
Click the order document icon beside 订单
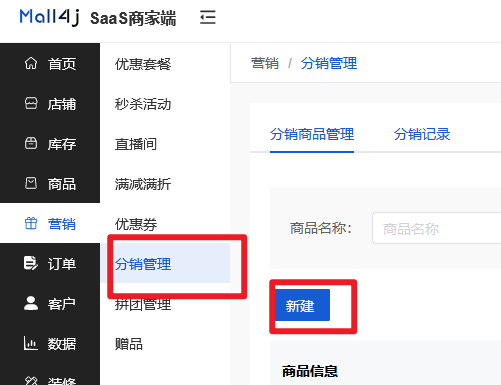31,263
